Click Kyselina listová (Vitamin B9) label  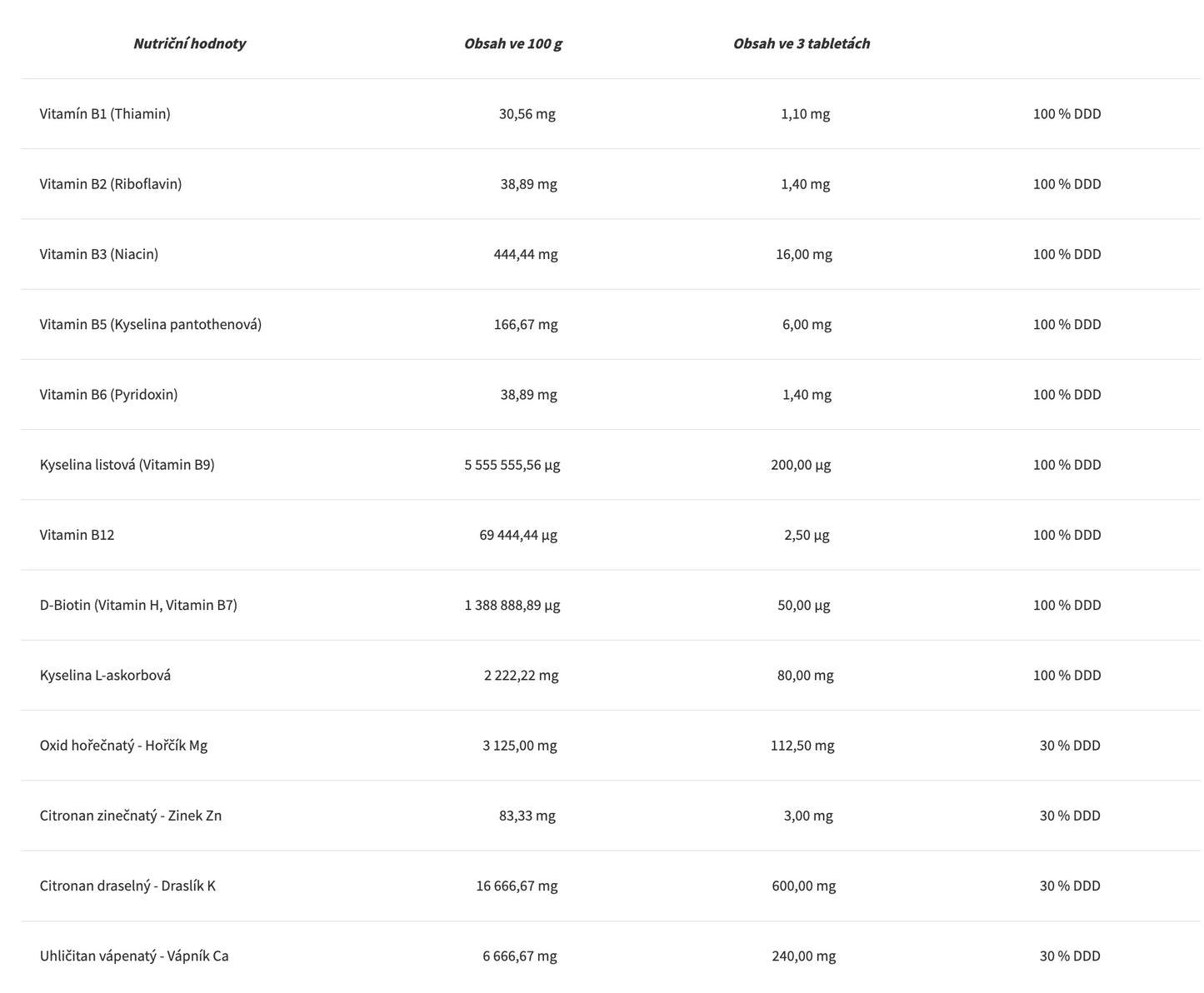(127, 465)
